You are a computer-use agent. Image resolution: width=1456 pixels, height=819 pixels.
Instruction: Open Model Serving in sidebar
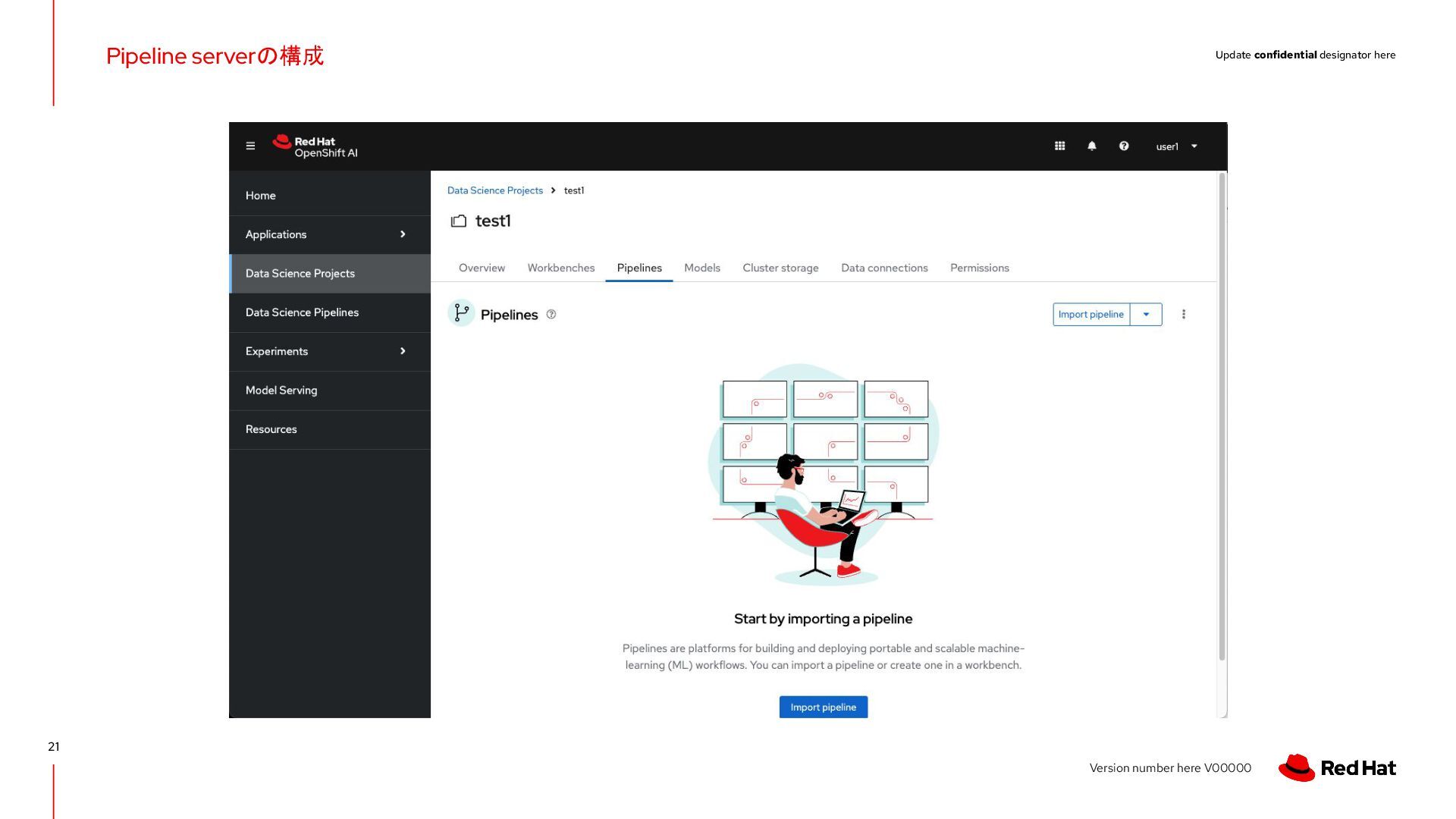(330, 391)
